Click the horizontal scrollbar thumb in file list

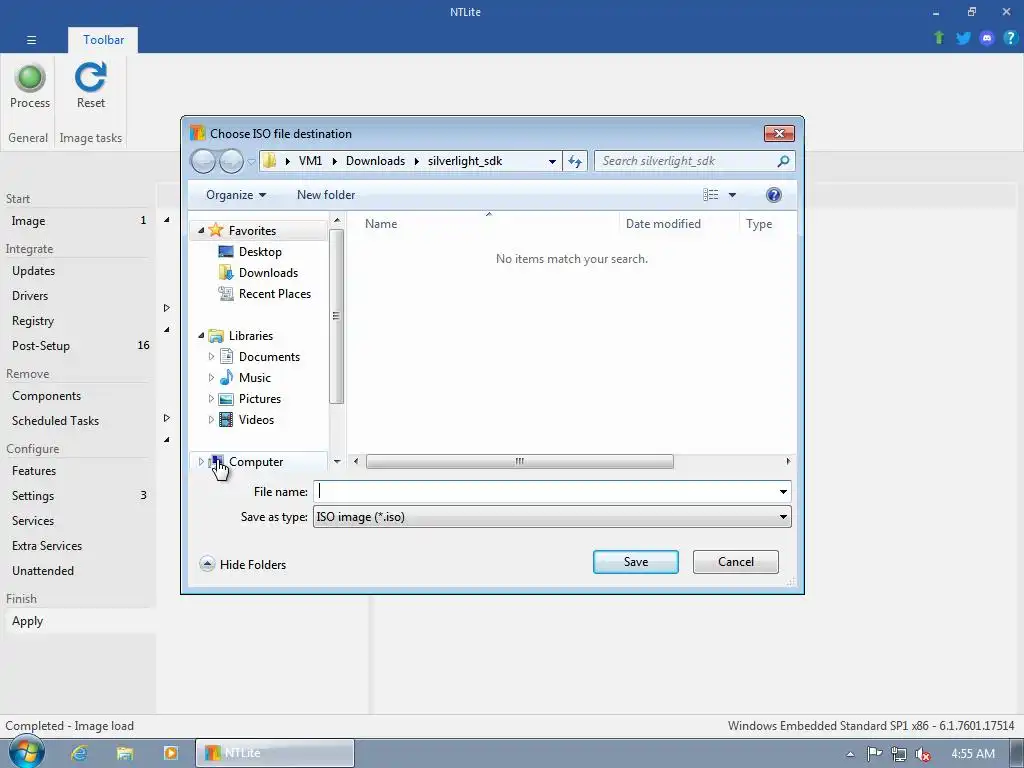[519, 462]
